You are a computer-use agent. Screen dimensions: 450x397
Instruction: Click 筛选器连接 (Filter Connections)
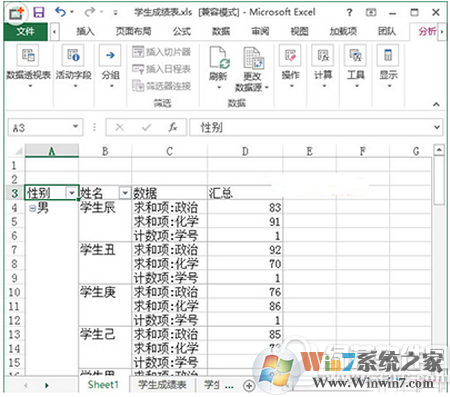(161, 86)
